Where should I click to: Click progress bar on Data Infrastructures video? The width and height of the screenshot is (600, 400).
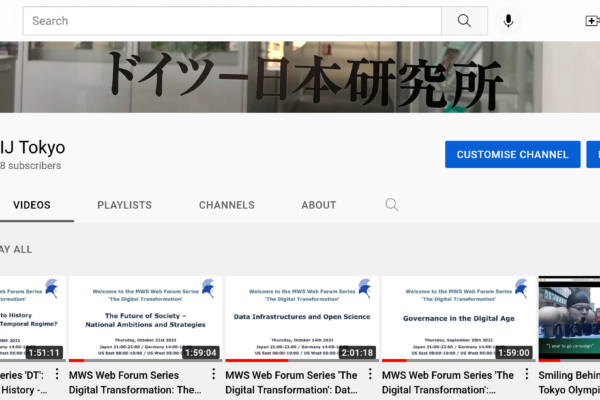(302, 361)
